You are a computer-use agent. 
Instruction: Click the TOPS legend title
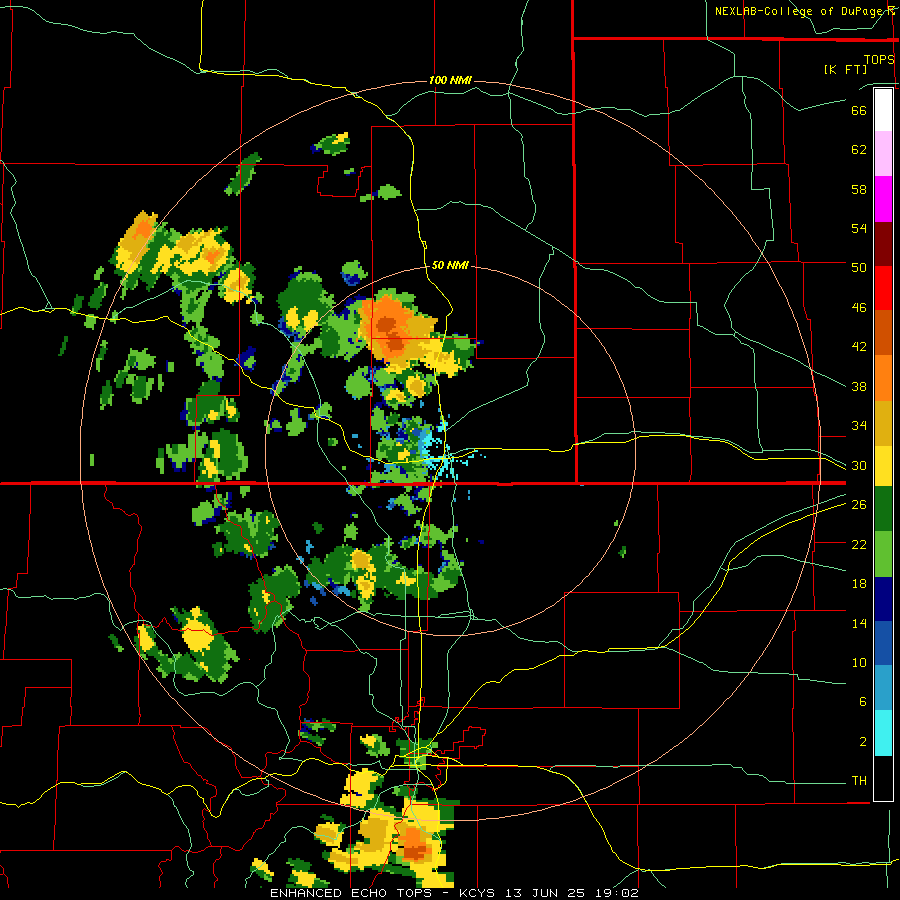coord(879,59)
